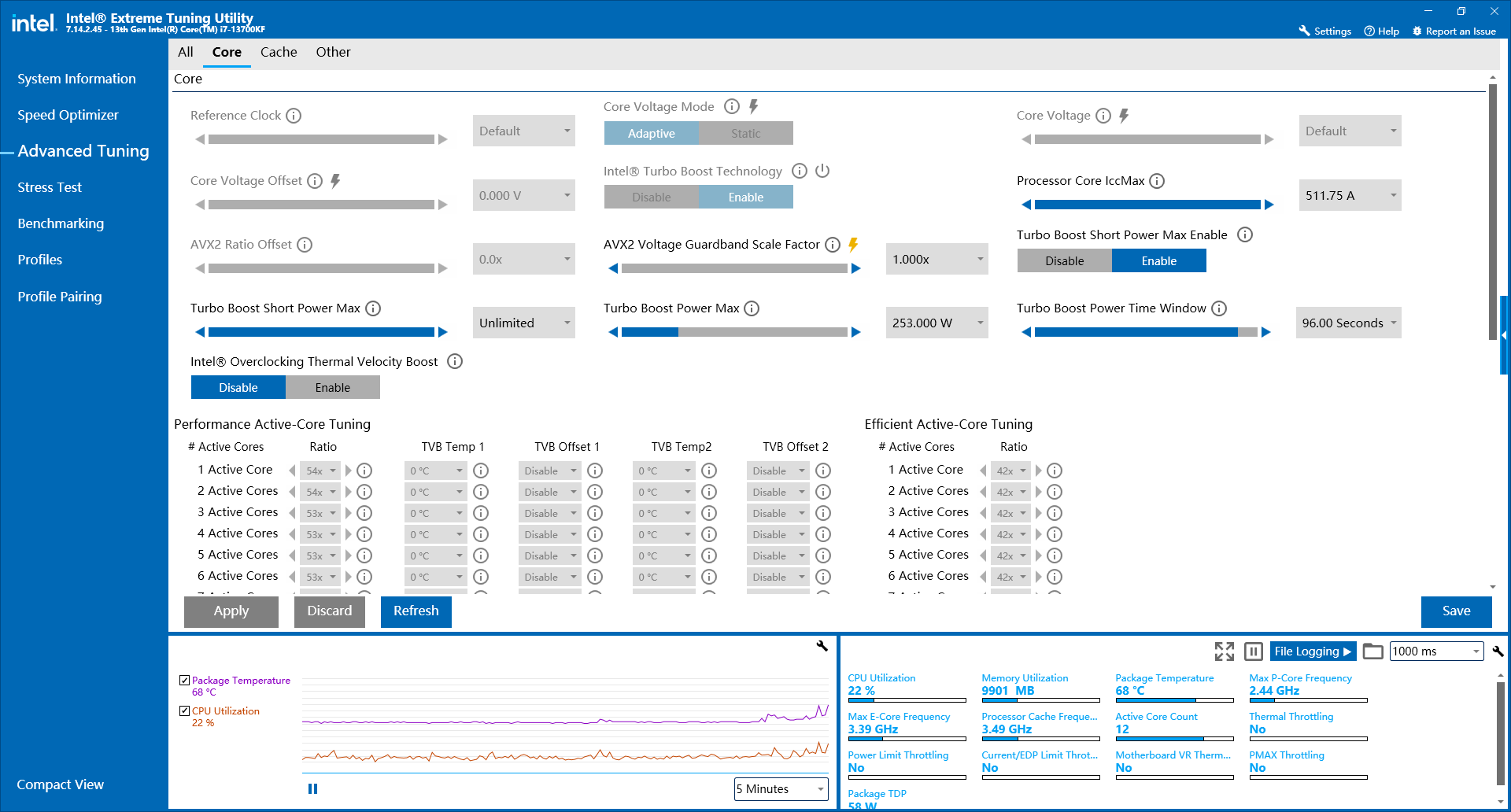
Task: Open Help from the title bar
Action: [x=1381, y=31]
